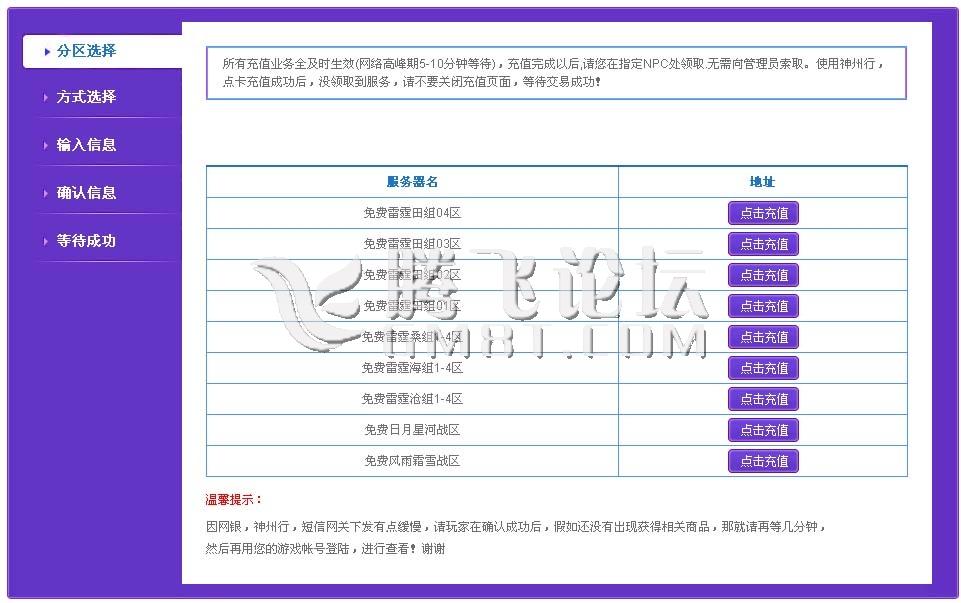The width and height of the screenshot is (961, 603).
Task: Click 点击充值 beside 免费雷霆海组1-4区
Action: (763, 368)
